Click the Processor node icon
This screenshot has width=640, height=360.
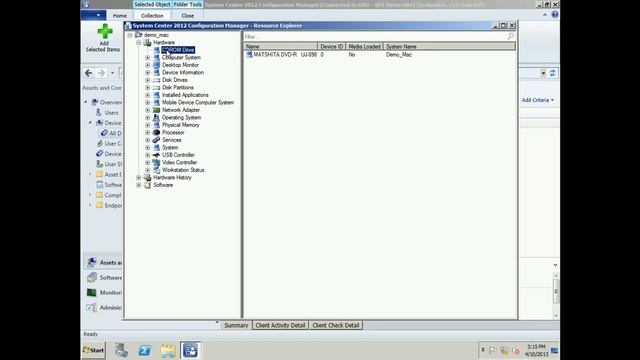pos(156,132)
